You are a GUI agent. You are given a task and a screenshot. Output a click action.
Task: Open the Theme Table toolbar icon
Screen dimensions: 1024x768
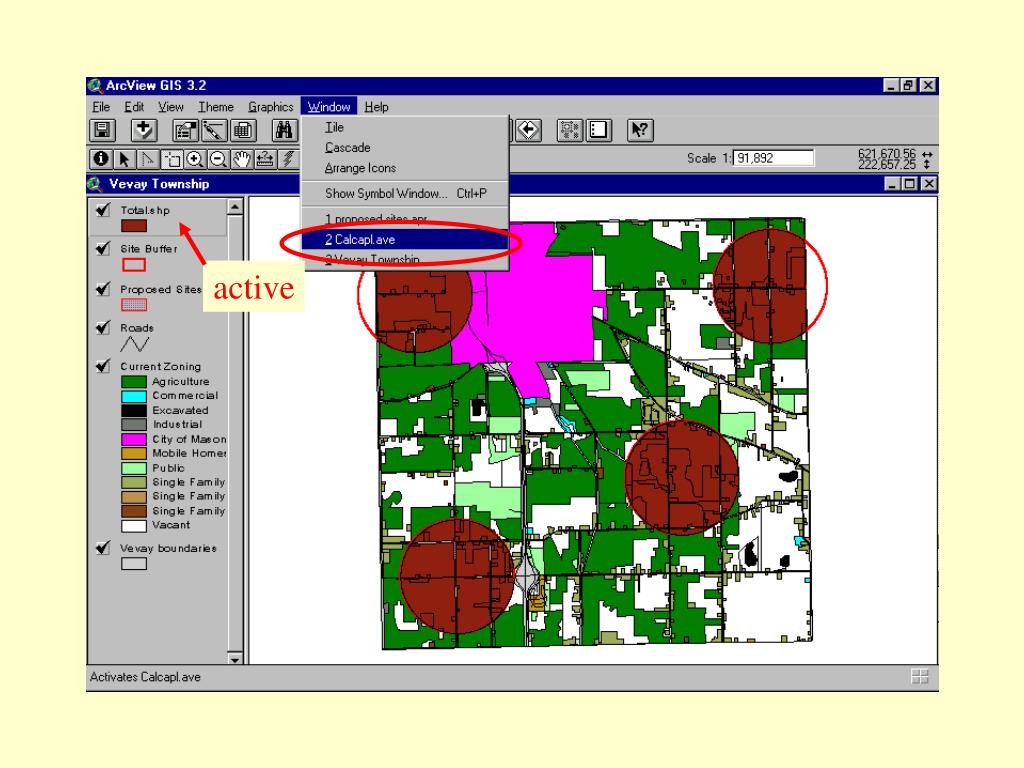point(242,131)
